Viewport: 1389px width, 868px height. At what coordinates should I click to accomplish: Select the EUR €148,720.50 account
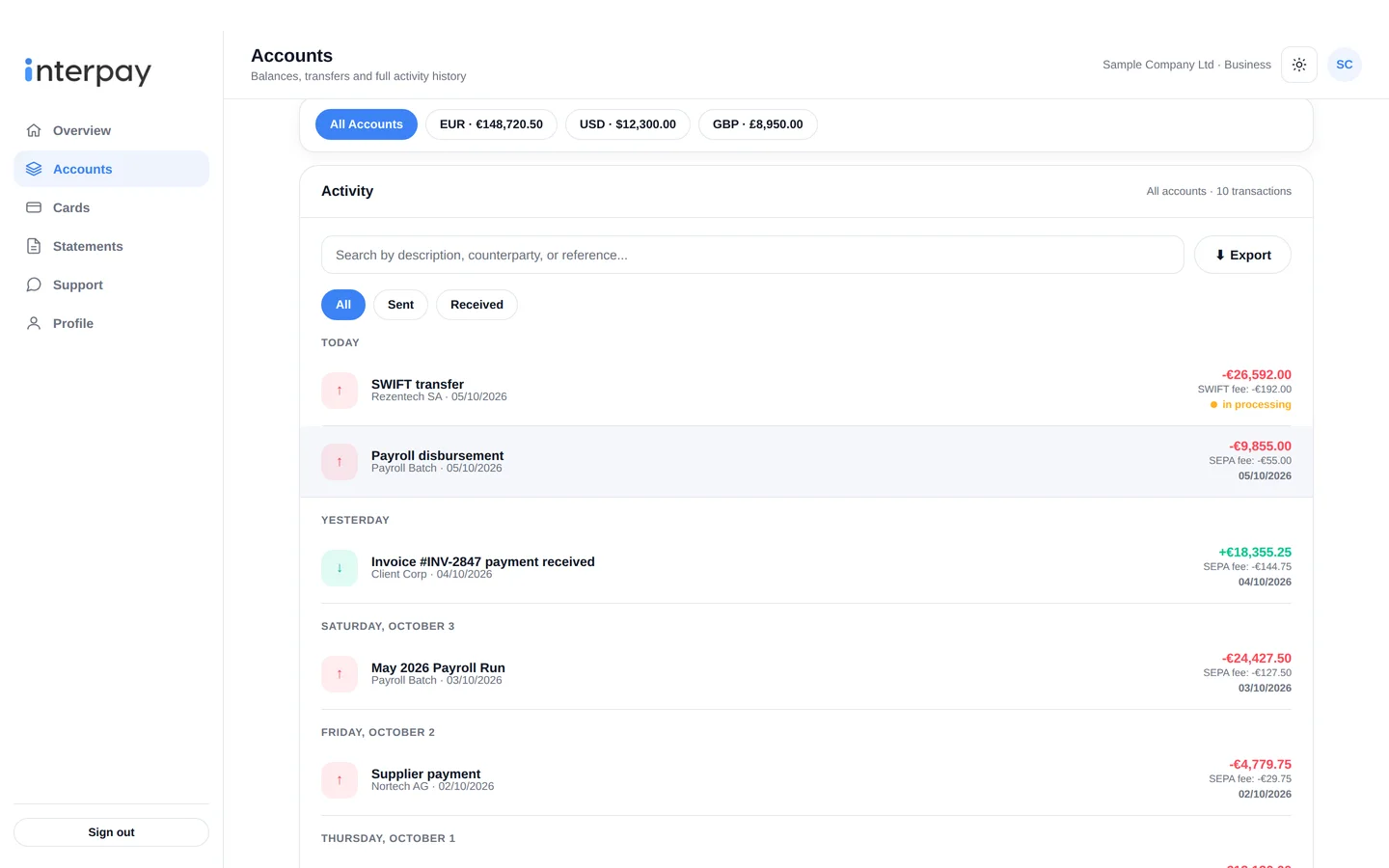tap(491, 124)
